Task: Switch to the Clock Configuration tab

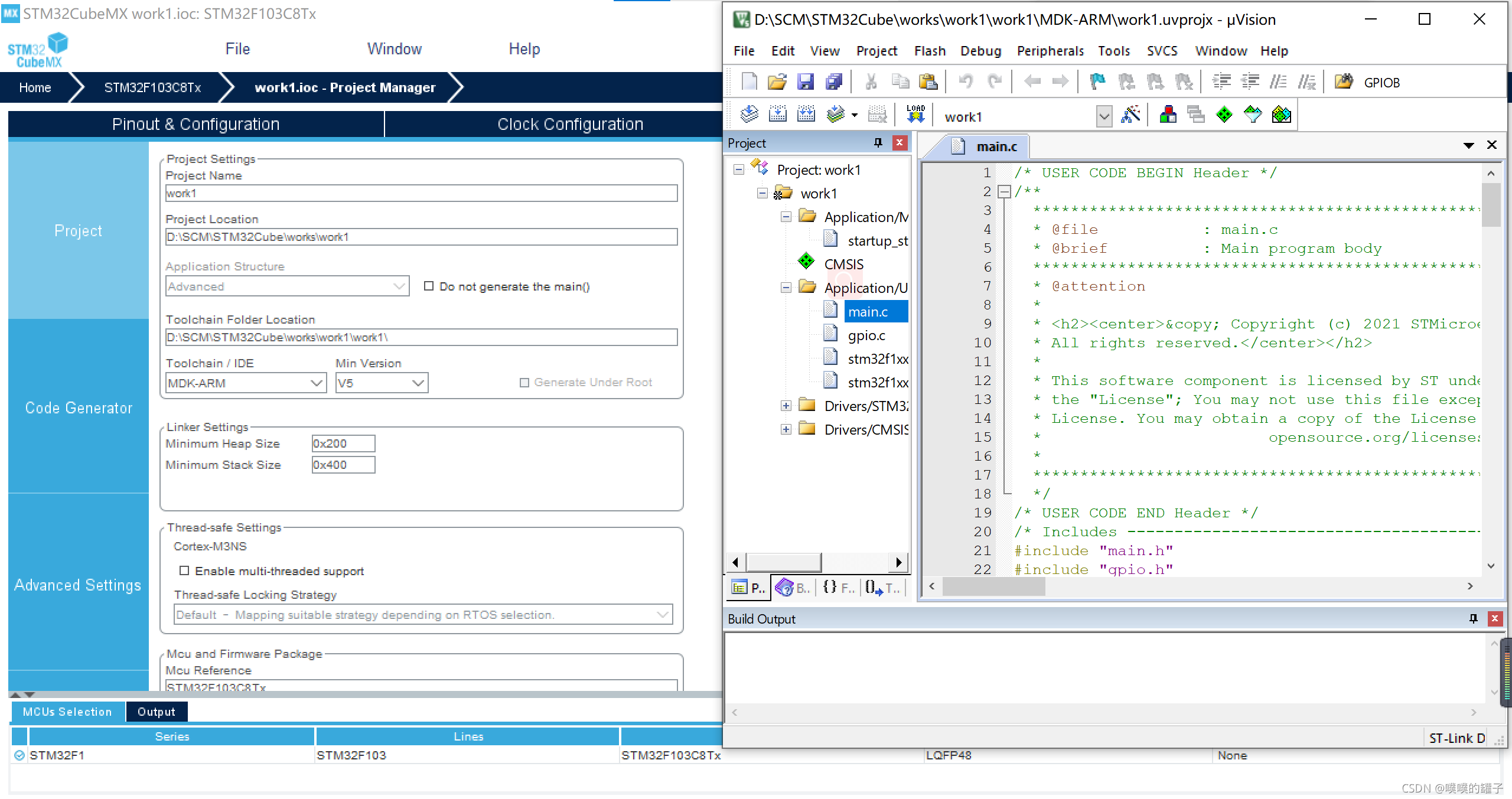Action: tap(569, 124)
